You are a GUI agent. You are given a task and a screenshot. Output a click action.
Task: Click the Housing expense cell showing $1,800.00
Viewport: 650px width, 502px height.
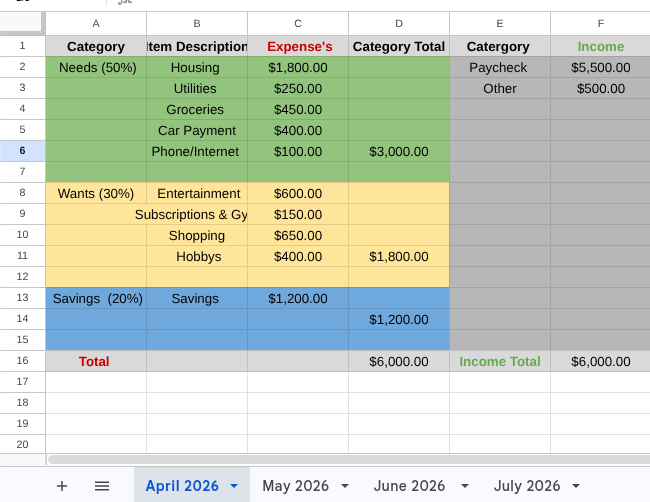pos(298,67)
